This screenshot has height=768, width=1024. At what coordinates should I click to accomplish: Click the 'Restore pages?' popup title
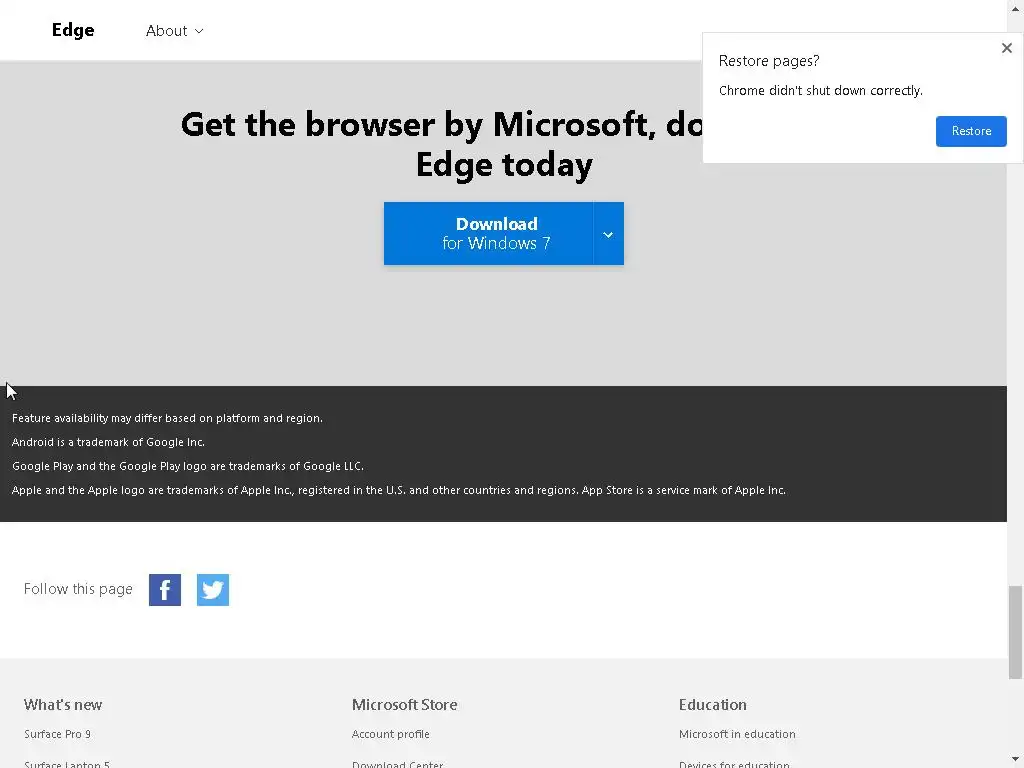[x=769, y=61]
